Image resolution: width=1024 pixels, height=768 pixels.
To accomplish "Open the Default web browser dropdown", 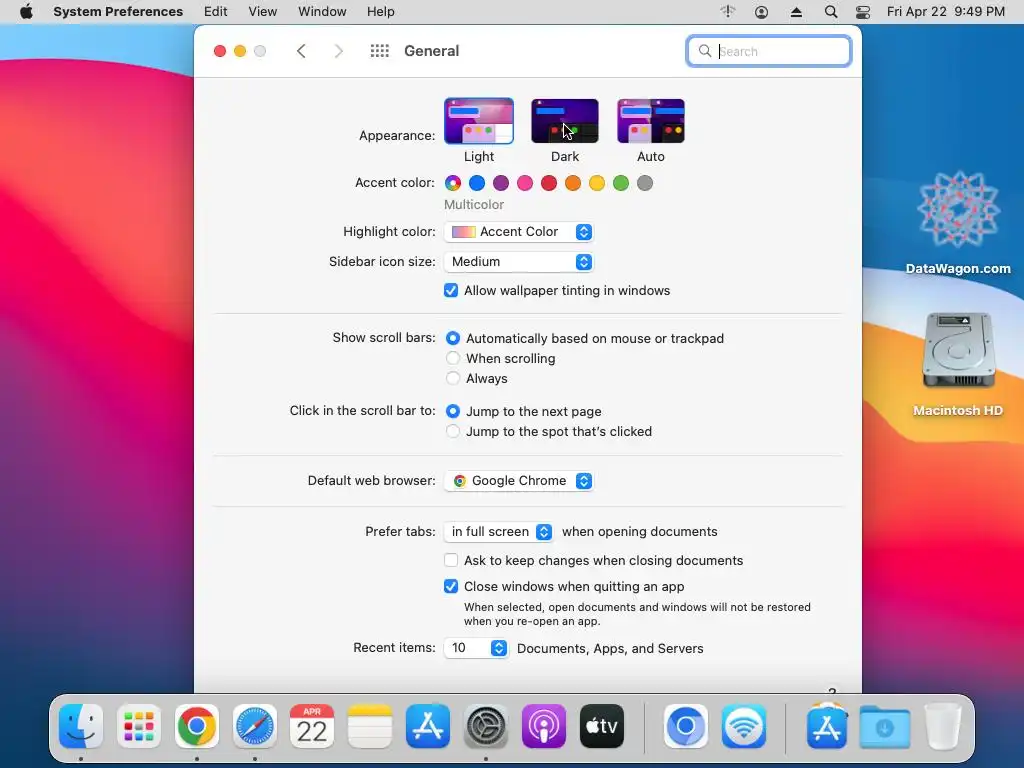I will pos(519,481).
